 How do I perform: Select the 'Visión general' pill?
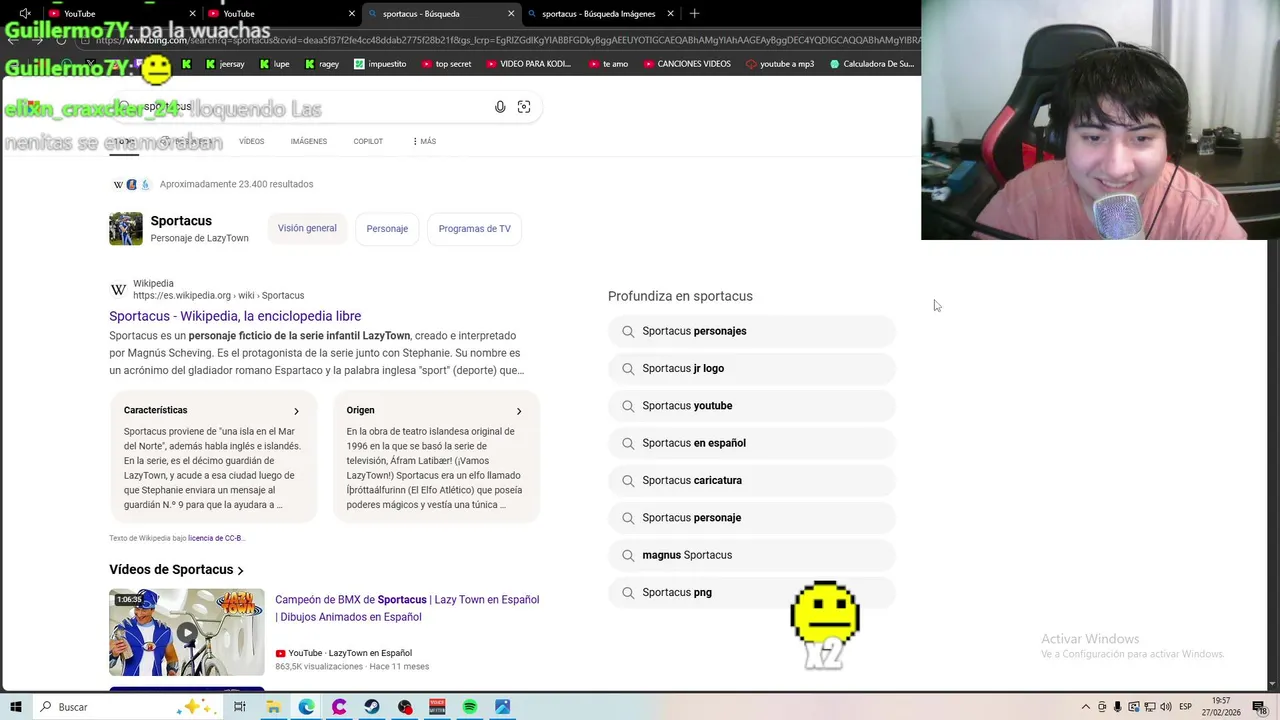(x=307, y=228)
